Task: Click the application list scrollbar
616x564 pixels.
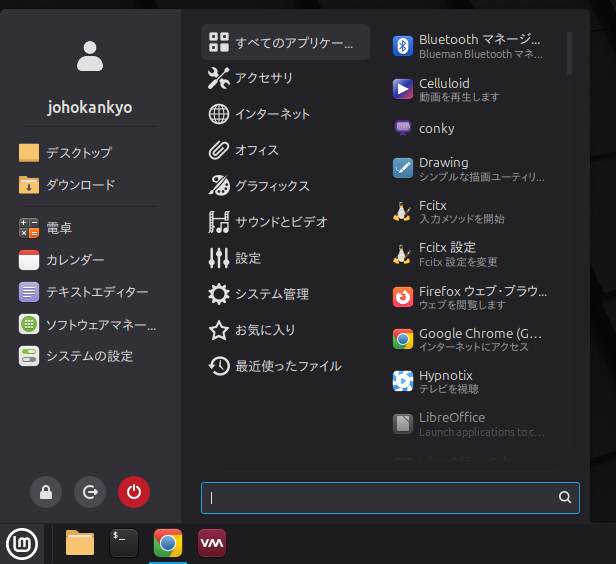Action: [569, 53]
